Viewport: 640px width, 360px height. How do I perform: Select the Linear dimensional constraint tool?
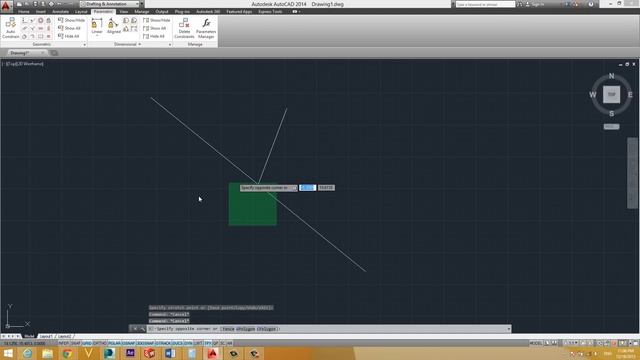(97, 26)
